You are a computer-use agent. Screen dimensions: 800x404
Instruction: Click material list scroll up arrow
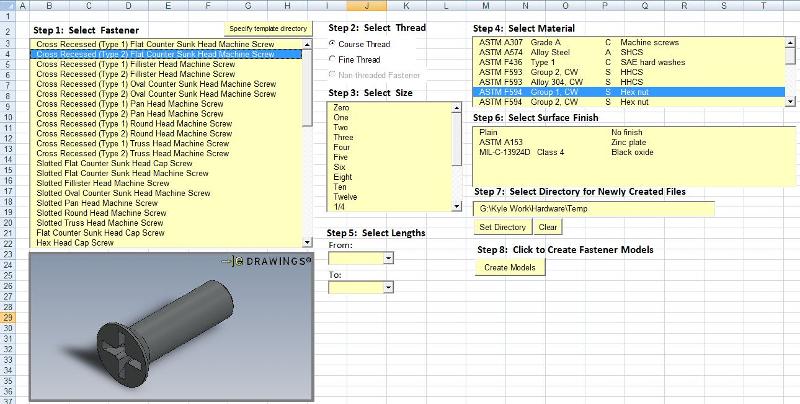[x=790, y=42]
